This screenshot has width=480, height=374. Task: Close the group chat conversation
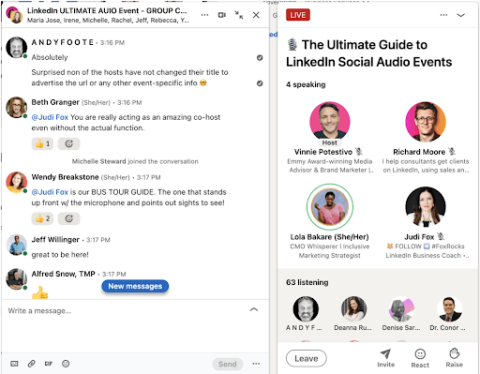coord(256,15)
